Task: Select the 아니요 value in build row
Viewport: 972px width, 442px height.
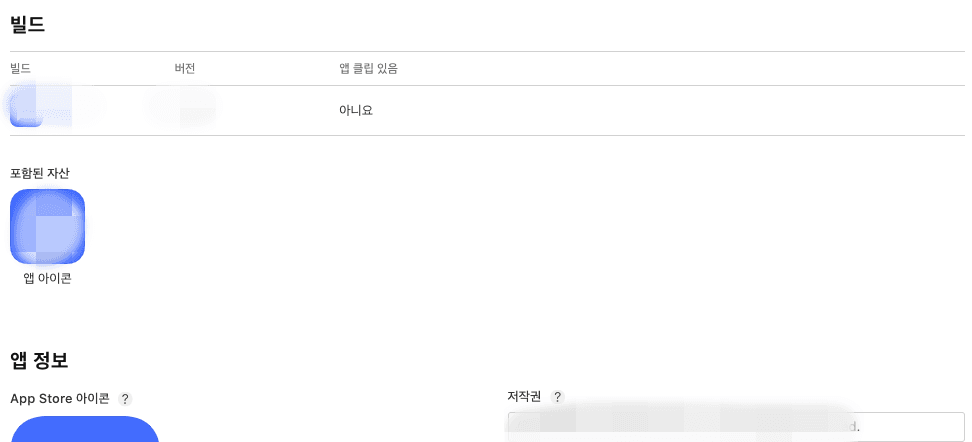Action: [356, 110]
